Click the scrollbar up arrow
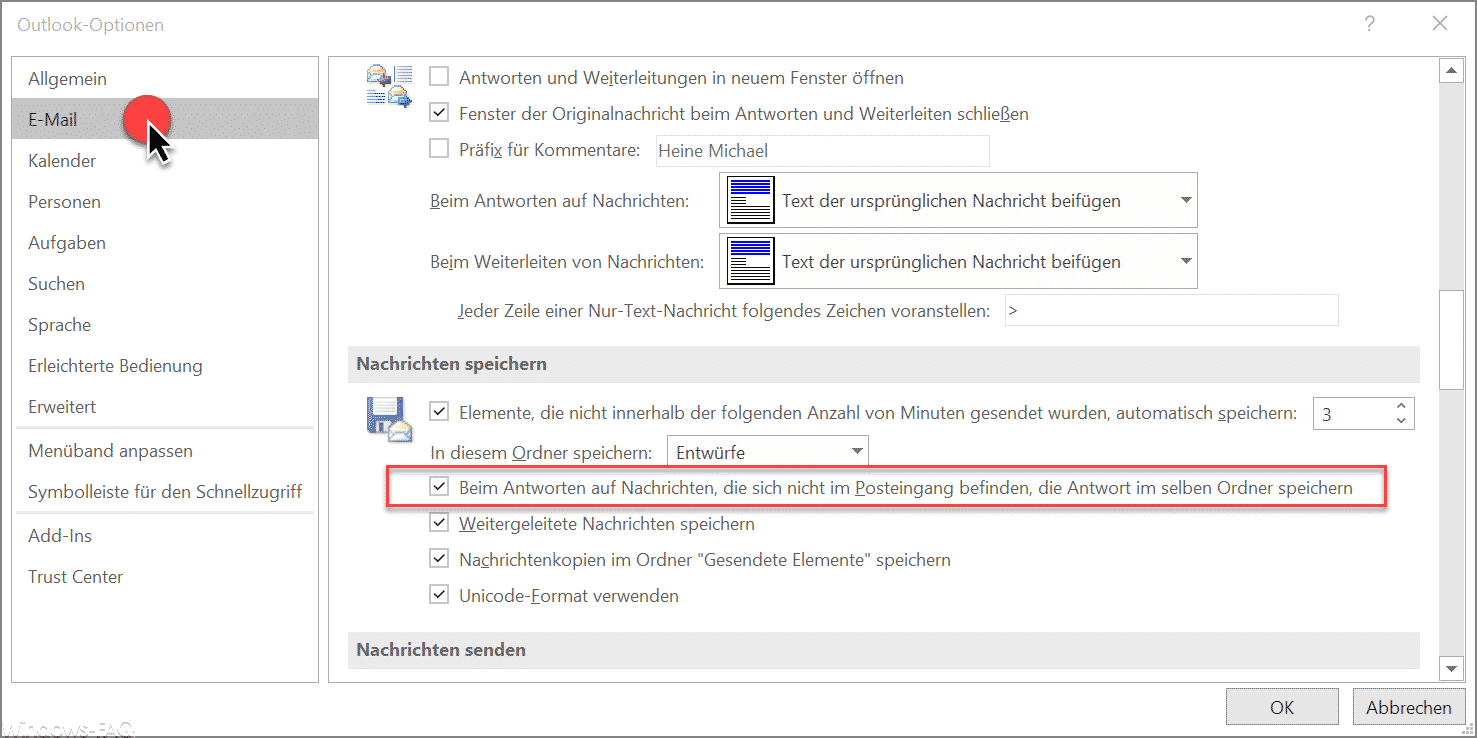The image size is (1477, 738). (x=1450, y=71)
